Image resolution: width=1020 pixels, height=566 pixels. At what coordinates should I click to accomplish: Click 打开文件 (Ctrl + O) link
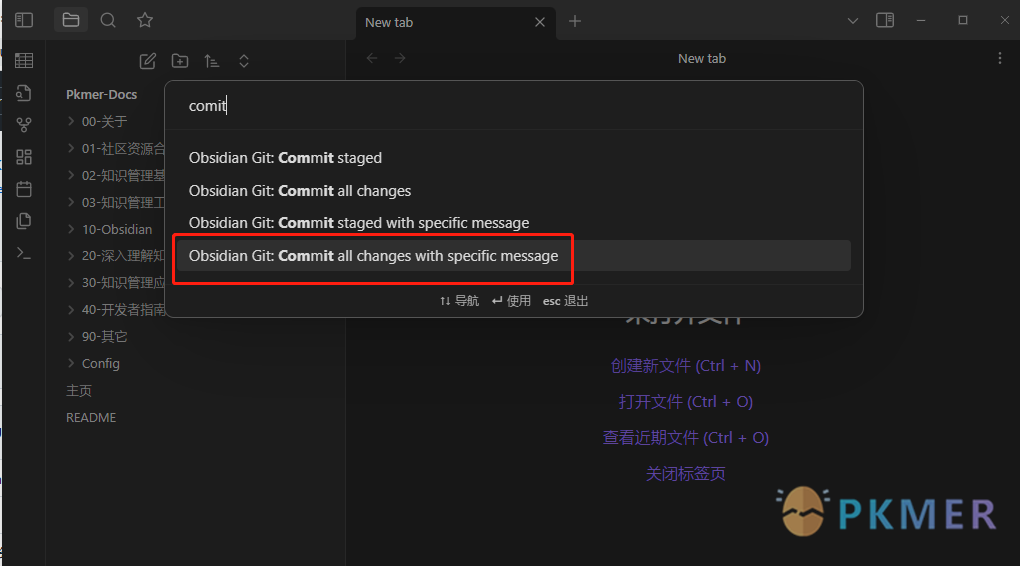click(x=686, y=401)
